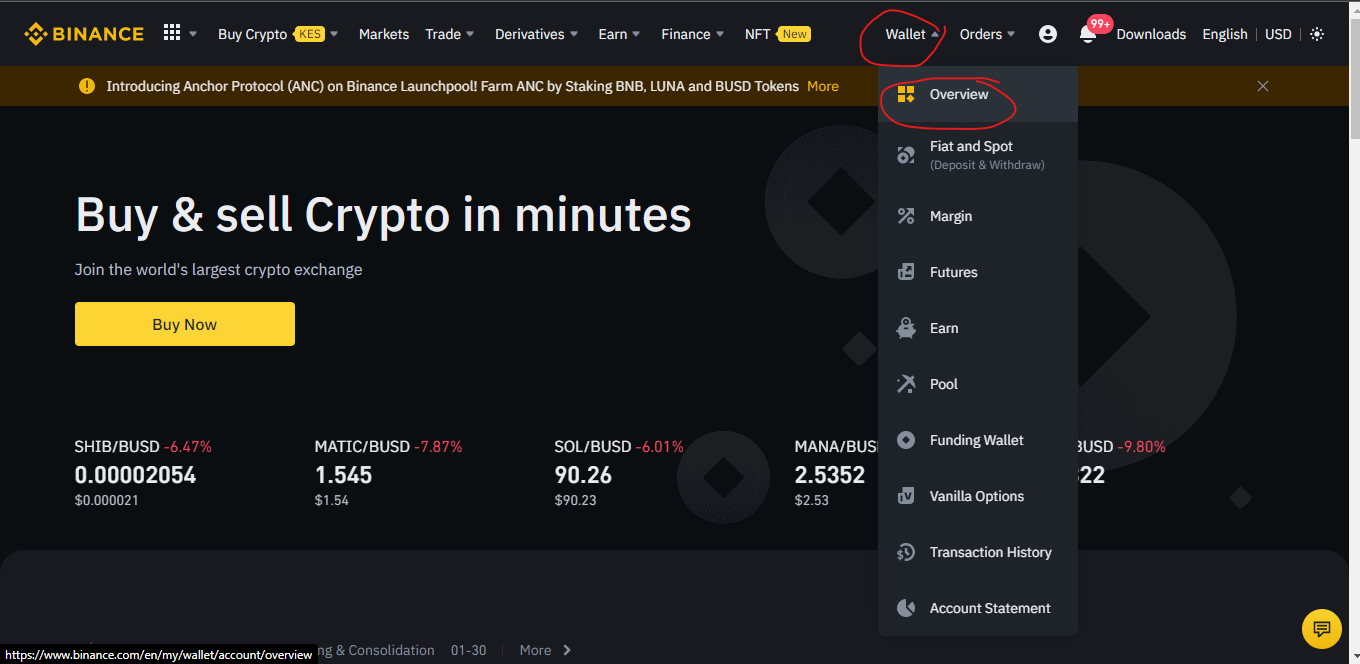Open the notifications bell icon

pos(1088,35)
